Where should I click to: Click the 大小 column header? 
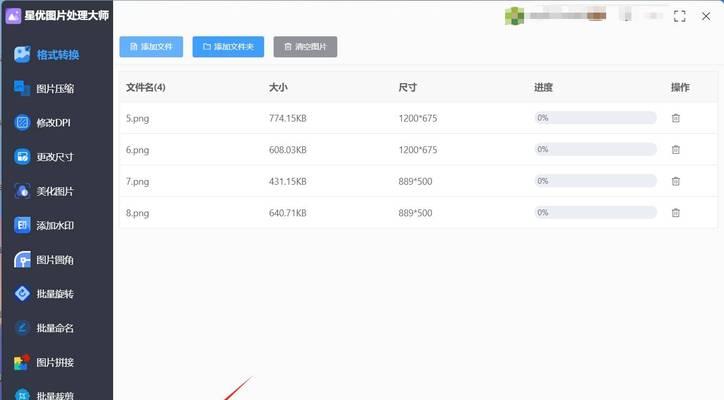tap(278, 87)
